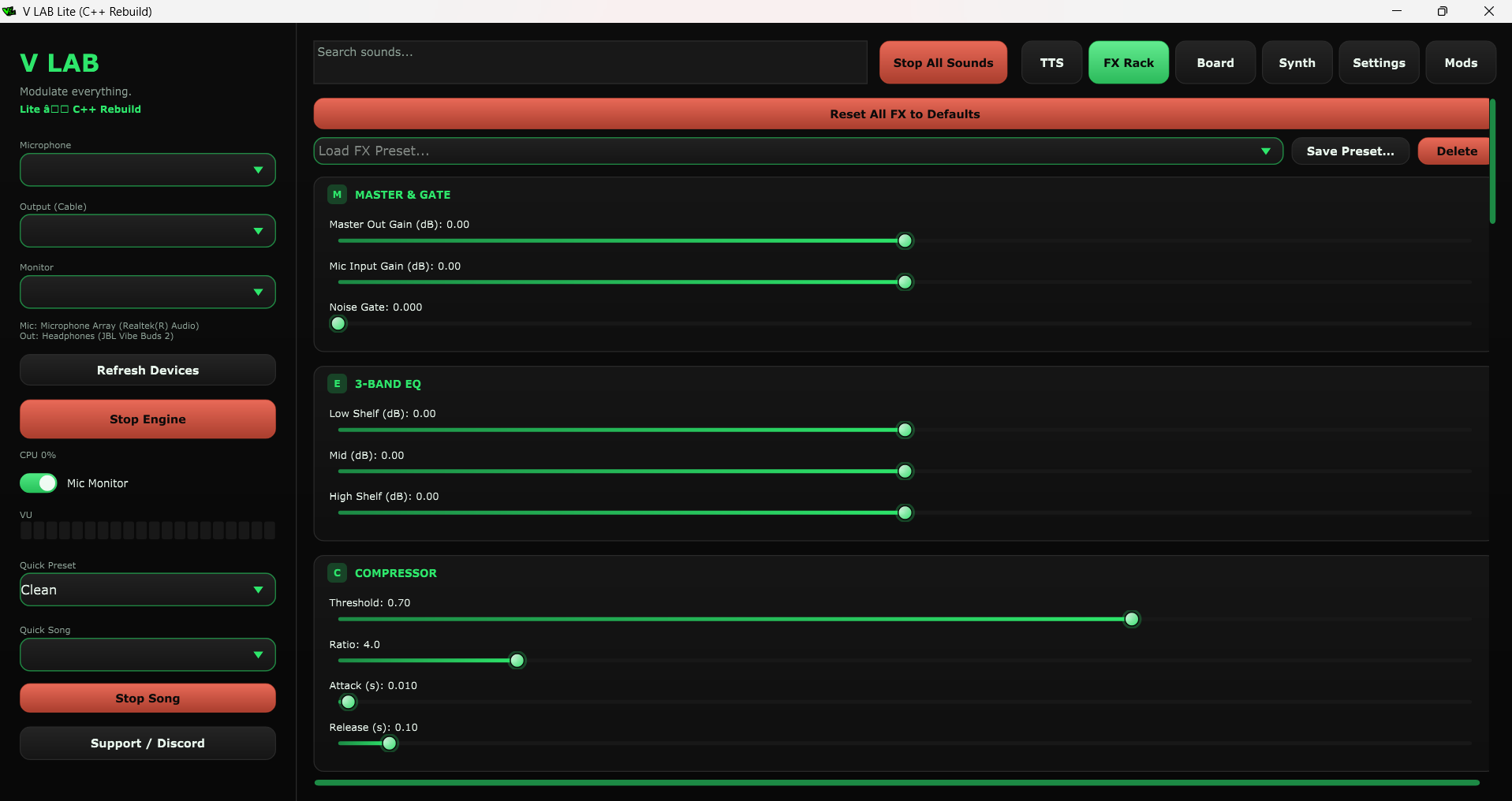Click the CPU 0% readout
Viewport: 1512px width, 801px height.
coord(38,455)
